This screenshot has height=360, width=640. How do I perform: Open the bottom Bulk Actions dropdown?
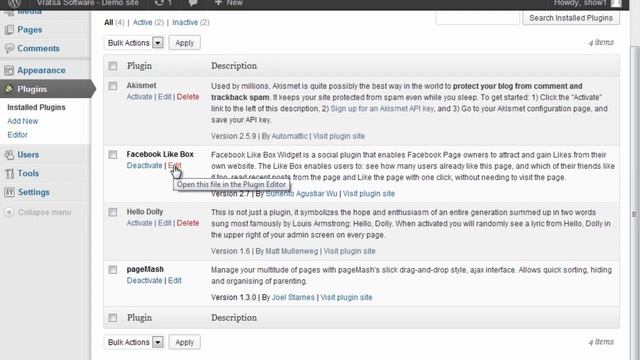coord(134,342)
